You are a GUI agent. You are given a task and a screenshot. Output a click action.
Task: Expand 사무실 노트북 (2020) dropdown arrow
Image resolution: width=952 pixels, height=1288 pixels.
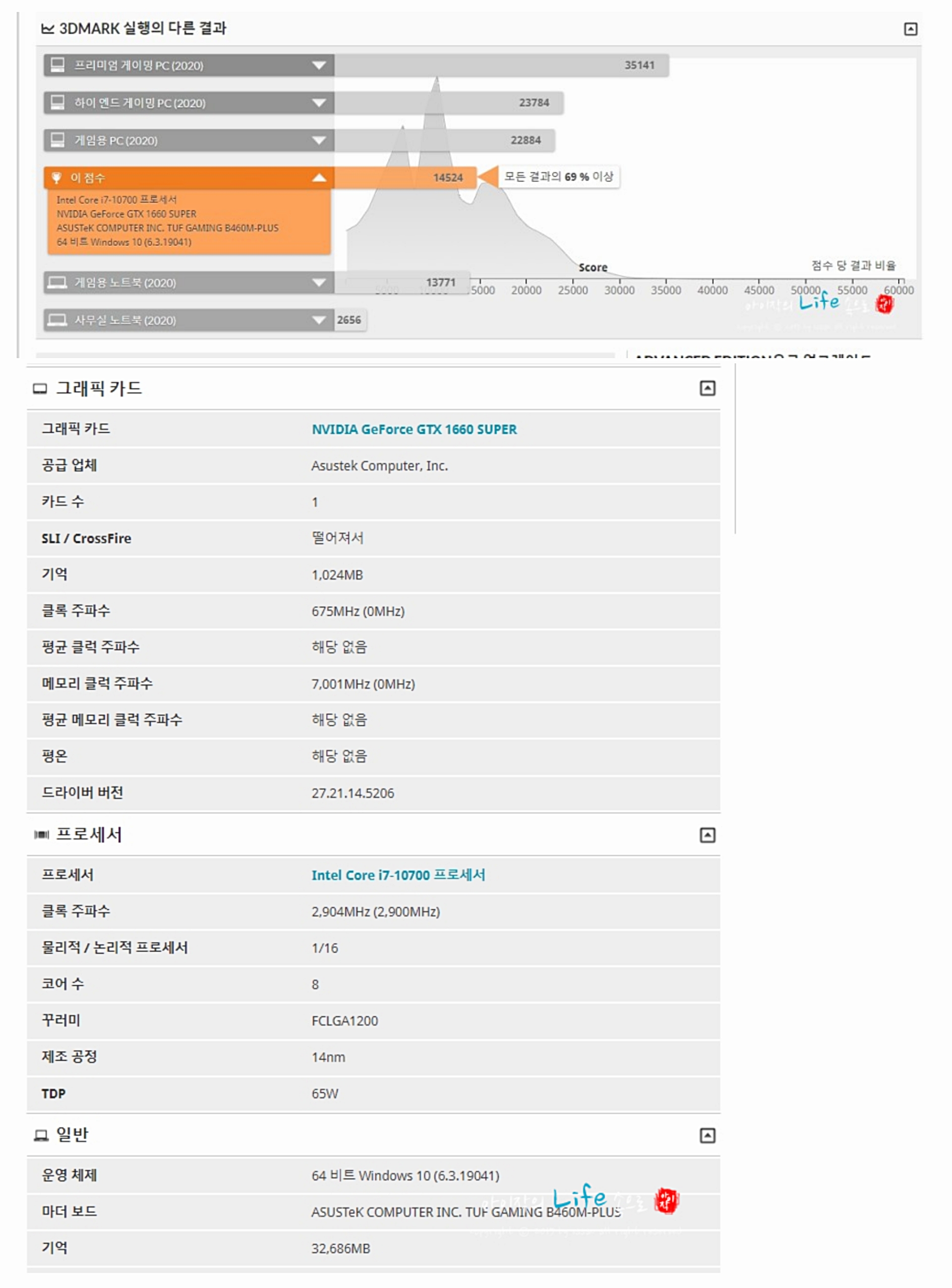coord(319,320)
